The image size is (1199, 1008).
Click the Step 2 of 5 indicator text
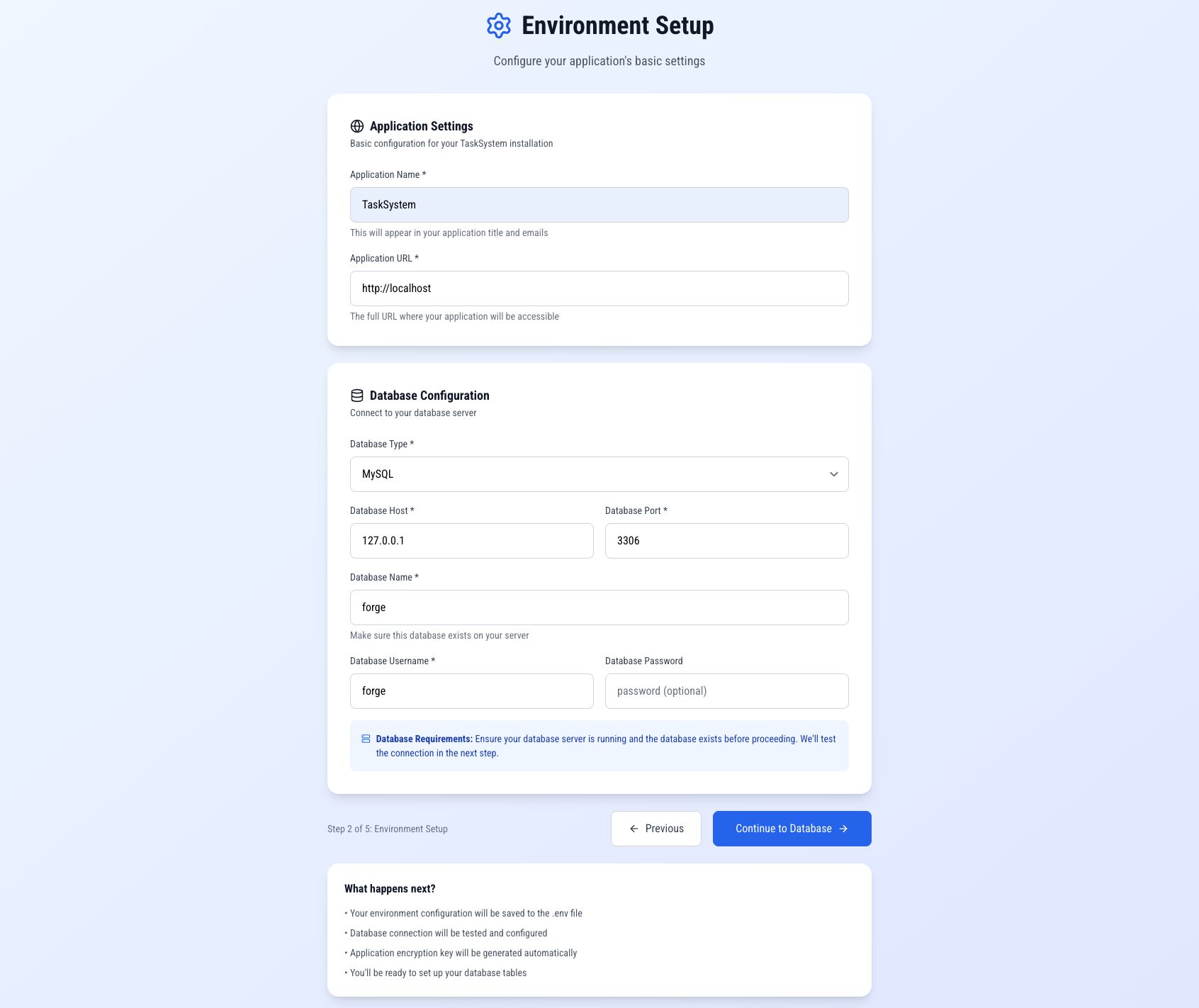[x=388, y=829]
